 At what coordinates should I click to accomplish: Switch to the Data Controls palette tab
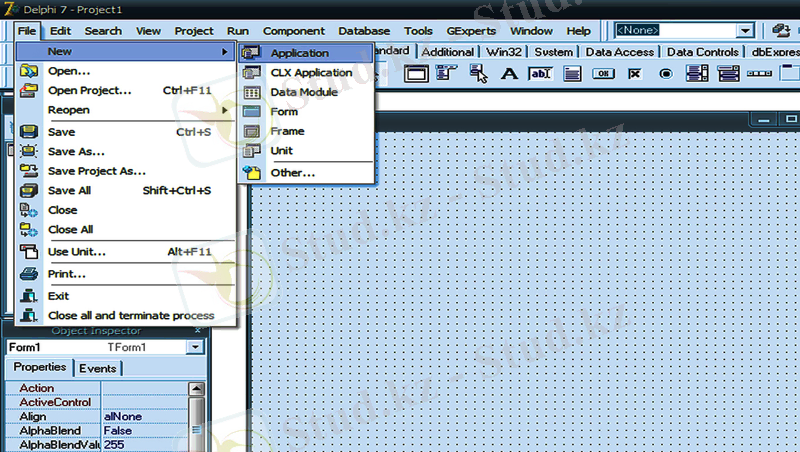point(703,52)
